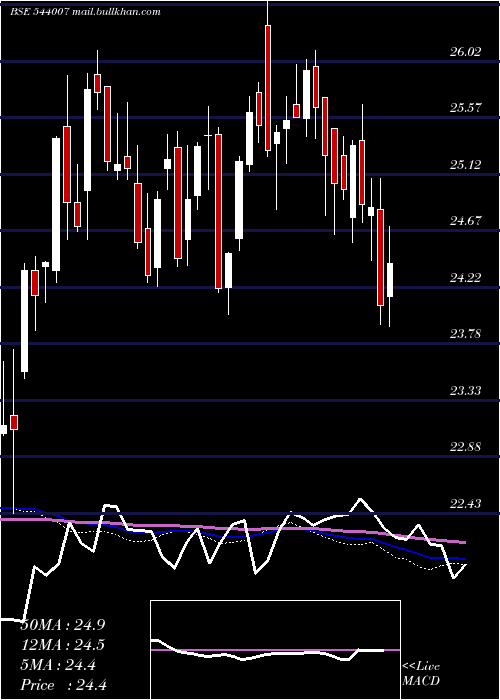The width and height of the screenshot is (500, 700).
Task: Click the 23.33 price axis label
Action: point(466,391)
